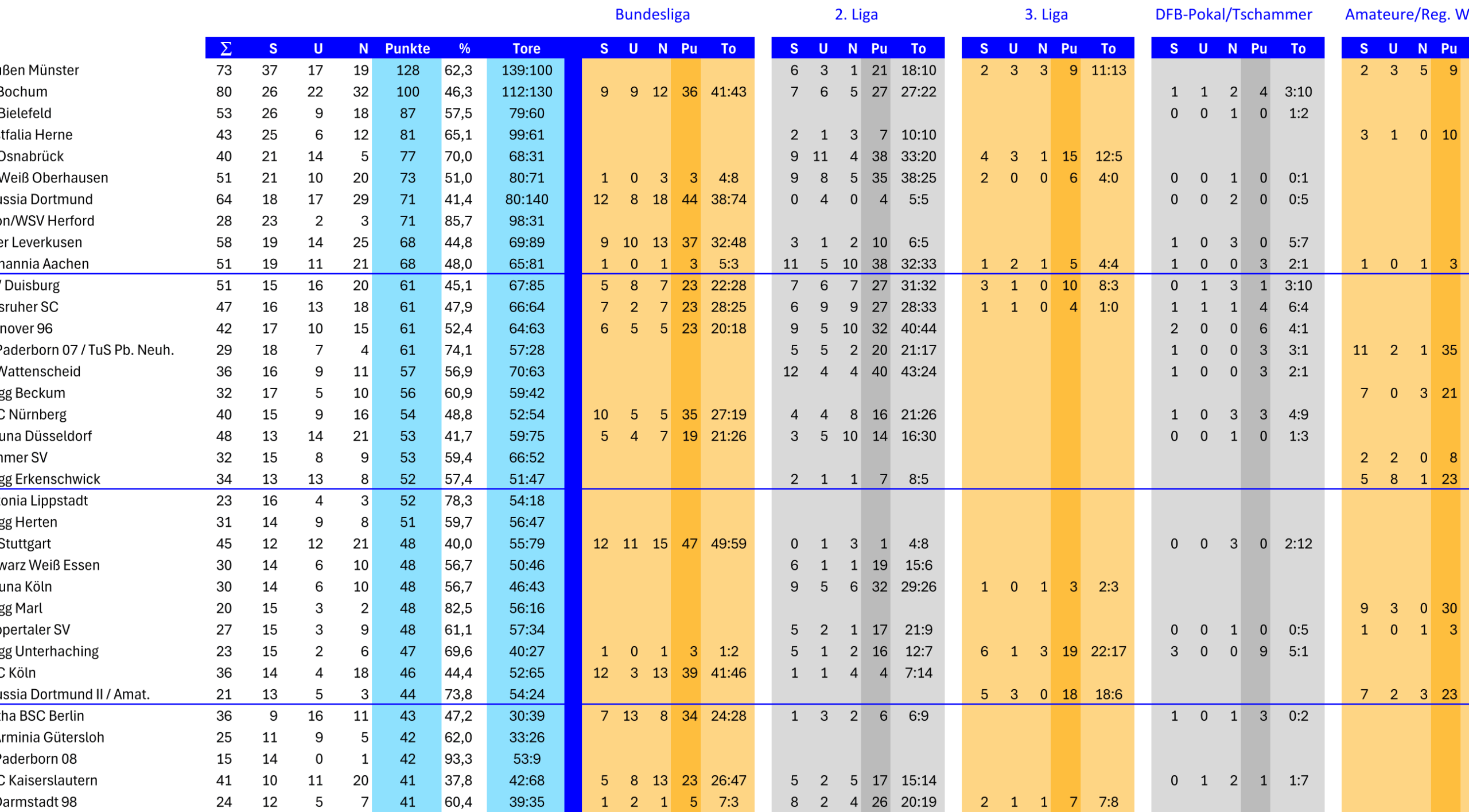Click the 43:24 2. Liga goals cell
This screenshot has height=812, width=1469.
[918, 371]
